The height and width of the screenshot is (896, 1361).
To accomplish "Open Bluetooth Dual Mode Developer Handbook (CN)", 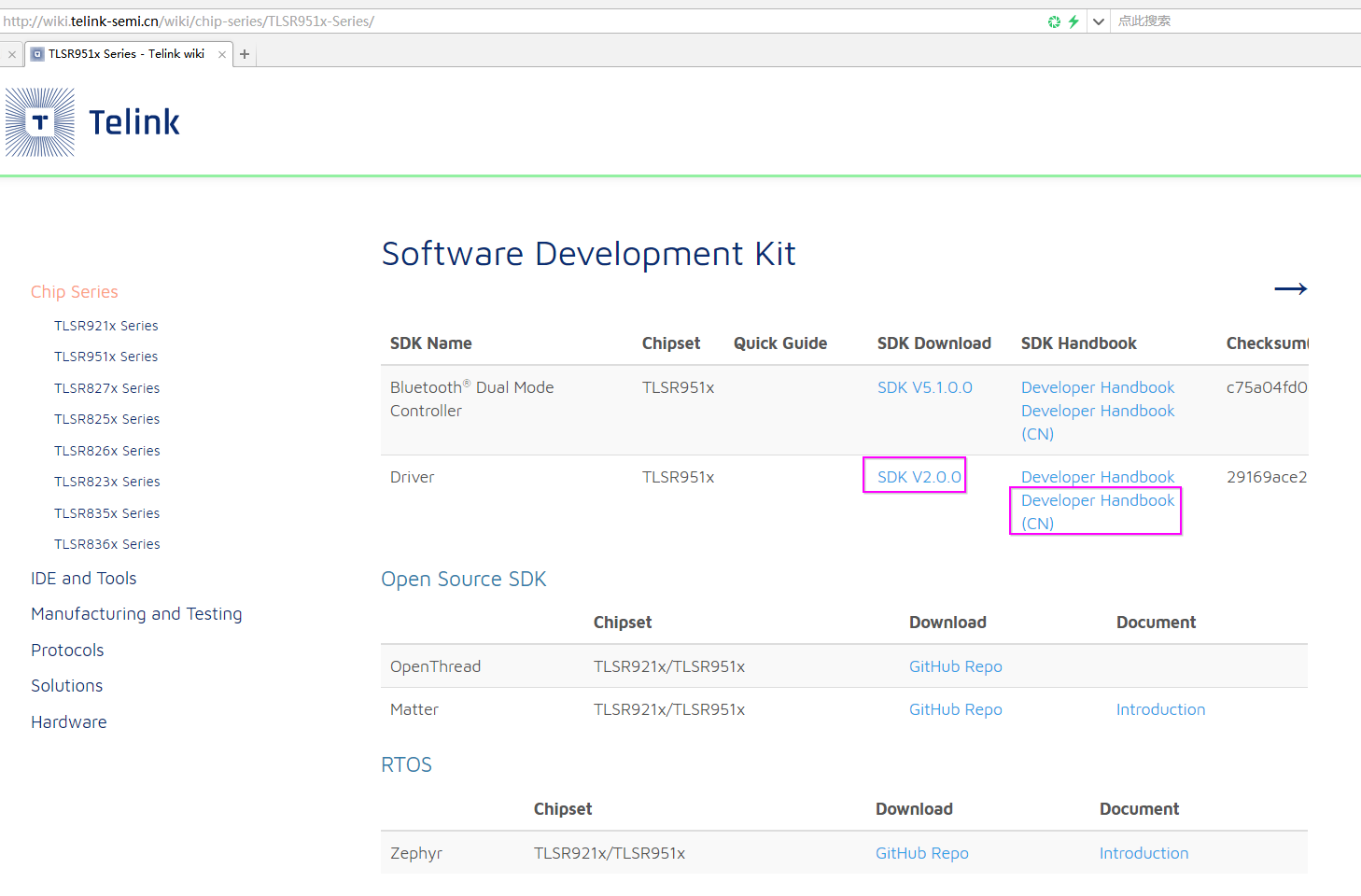I will pyautogui.click(x=1098, y=422).
